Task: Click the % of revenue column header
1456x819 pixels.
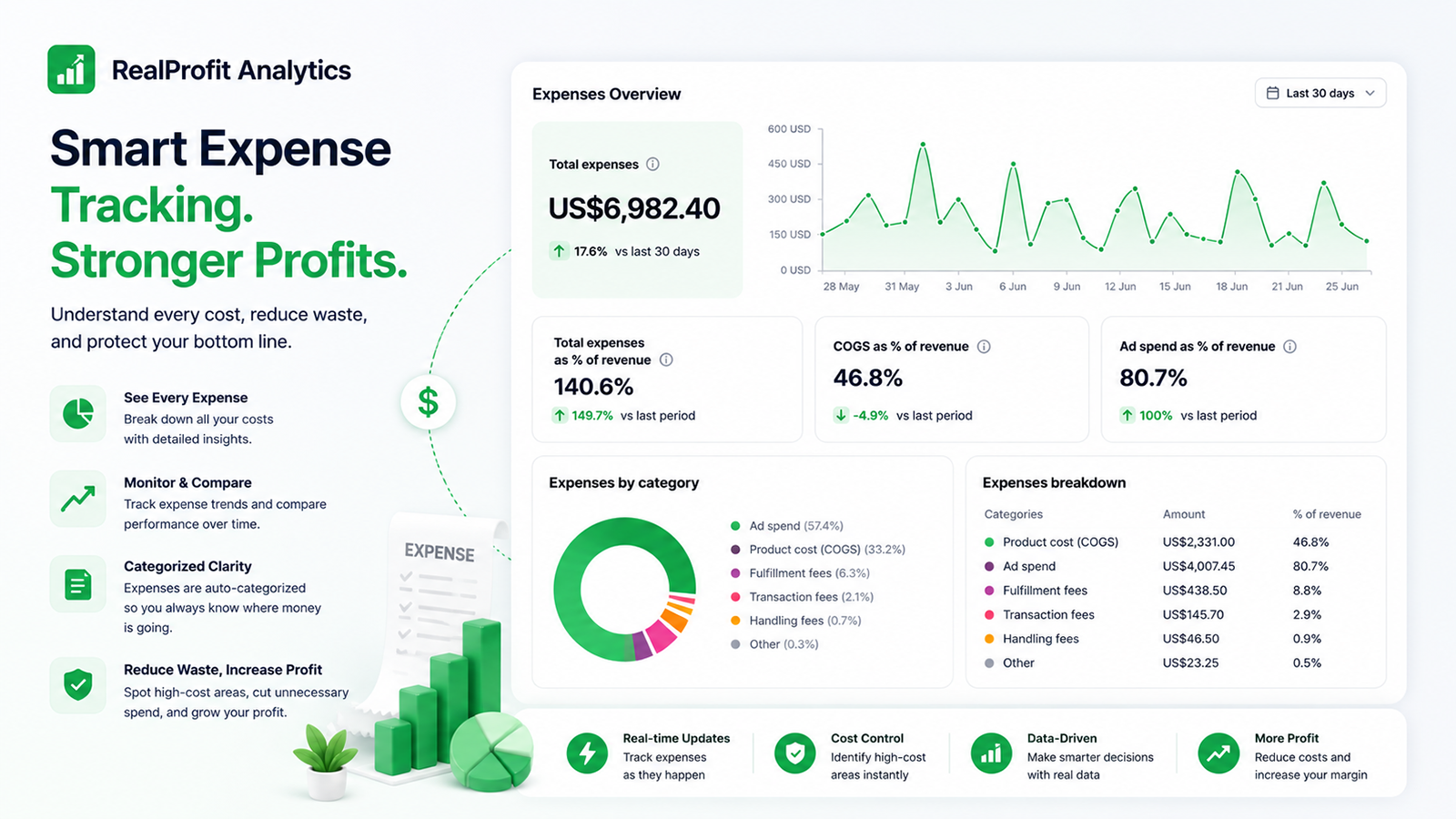Action: coord(1327,514)
